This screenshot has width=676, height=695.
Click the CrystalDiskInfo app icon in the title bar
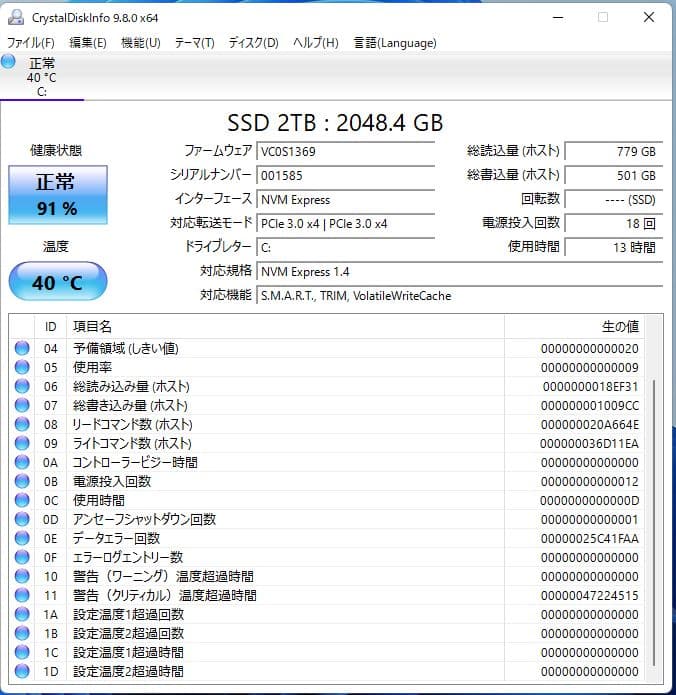click(16, 17)
